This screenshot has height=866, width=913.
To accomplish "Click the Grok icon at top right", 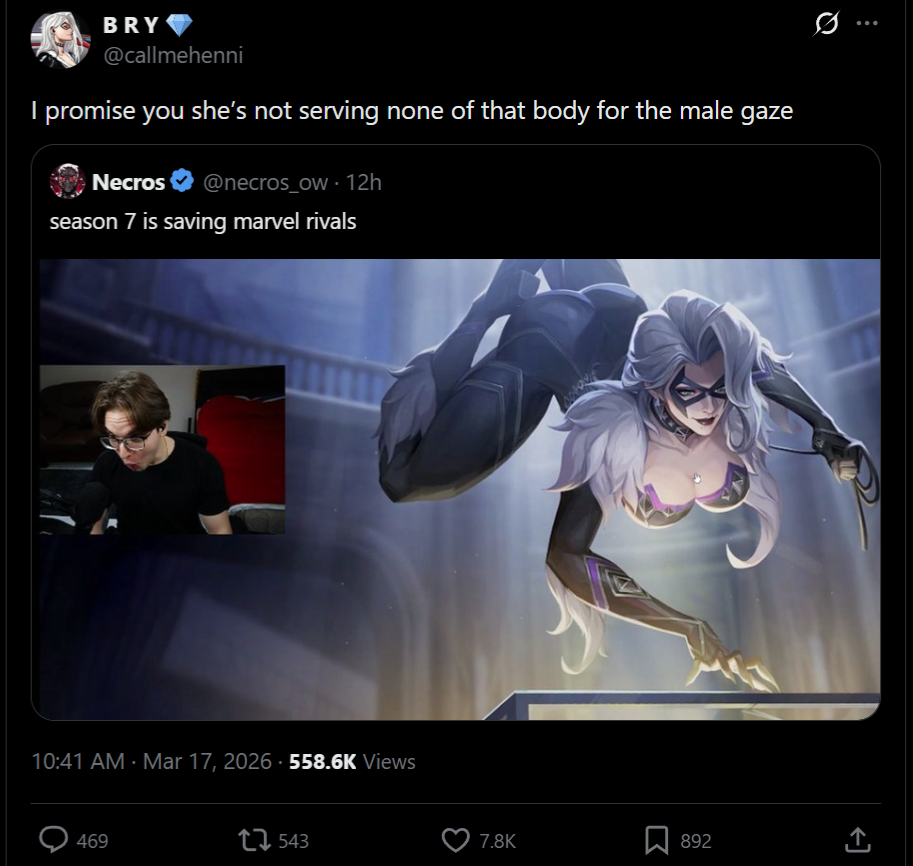I will 826,24.
